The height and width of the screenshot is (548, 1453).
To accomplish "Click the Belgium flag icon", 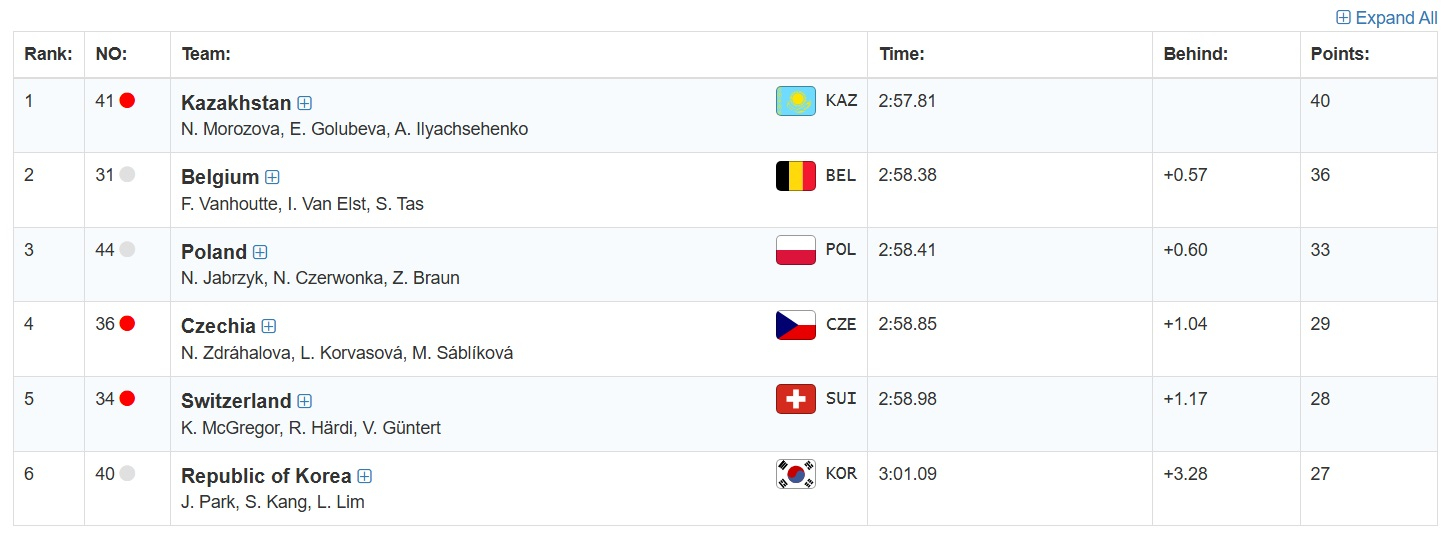I will 795,176.
